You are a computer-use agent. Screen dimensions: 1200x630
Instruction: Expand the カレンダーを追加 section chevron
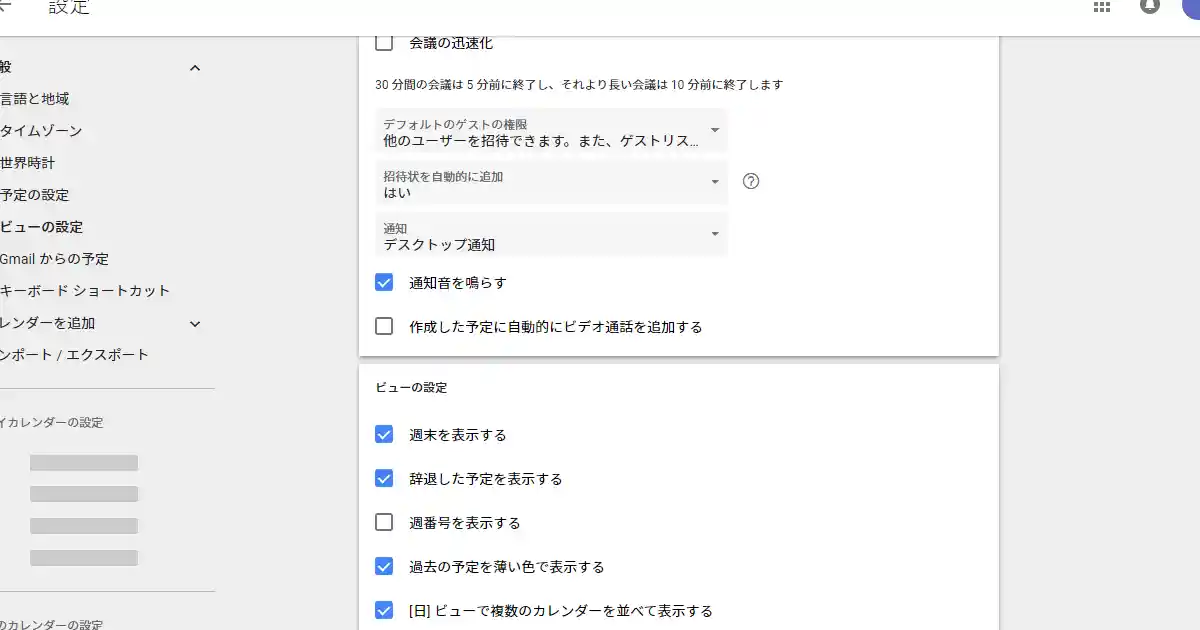point(195,324)
